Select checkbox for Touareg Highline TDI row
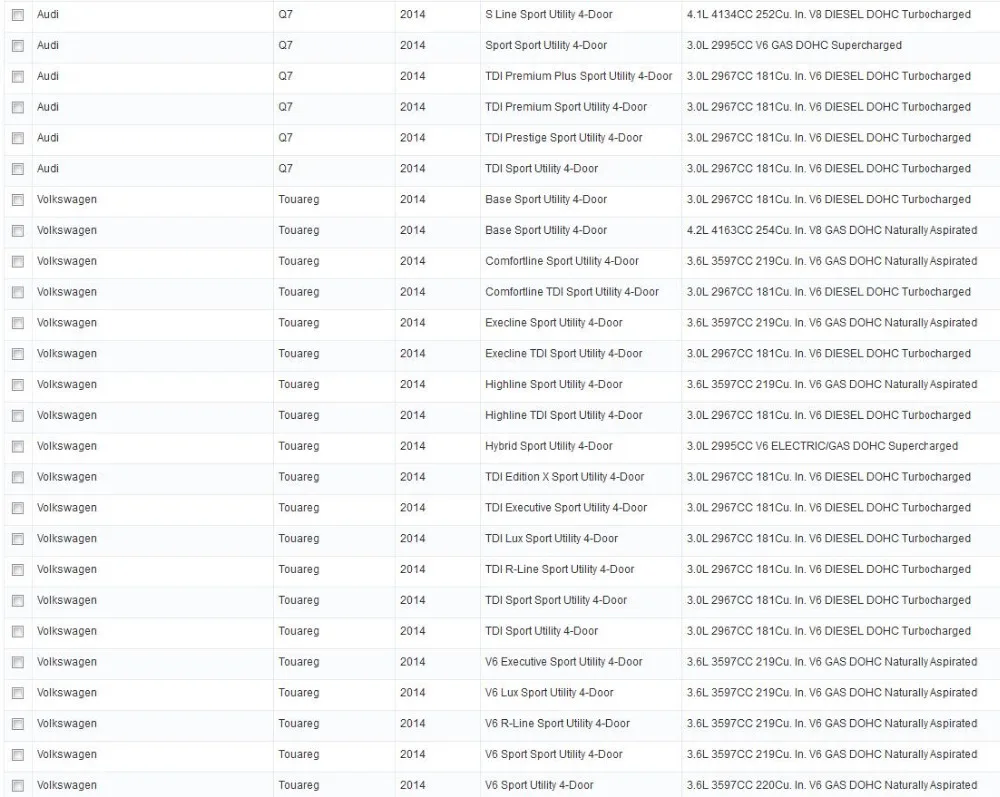This screenshot has width=1000, height=797. click(18, 416)
